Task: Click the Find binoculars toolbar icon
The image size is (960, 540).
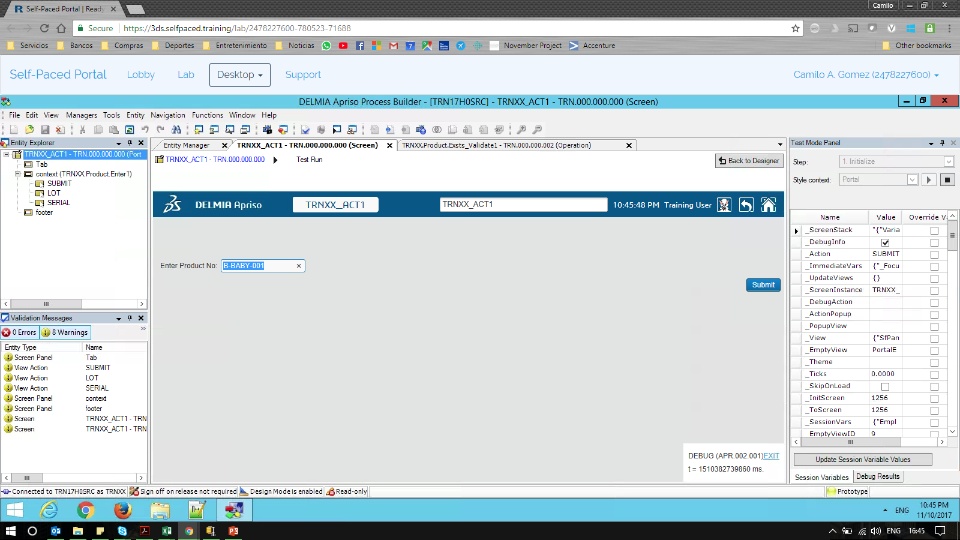Action: (x=176, y=130)
